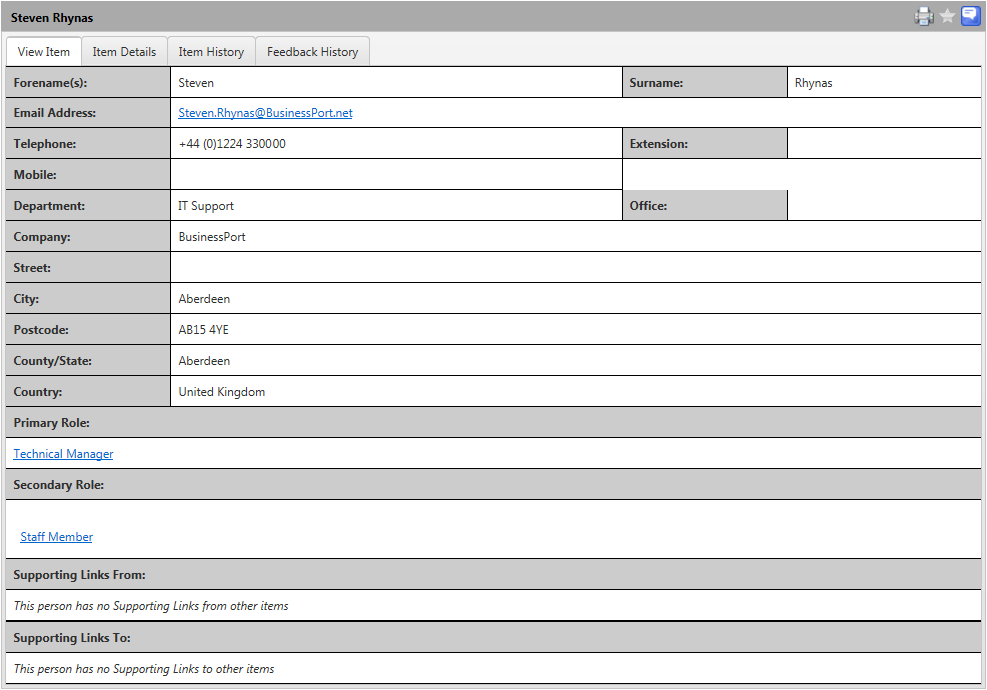Click the BusinessPort company value

(212, 237)
